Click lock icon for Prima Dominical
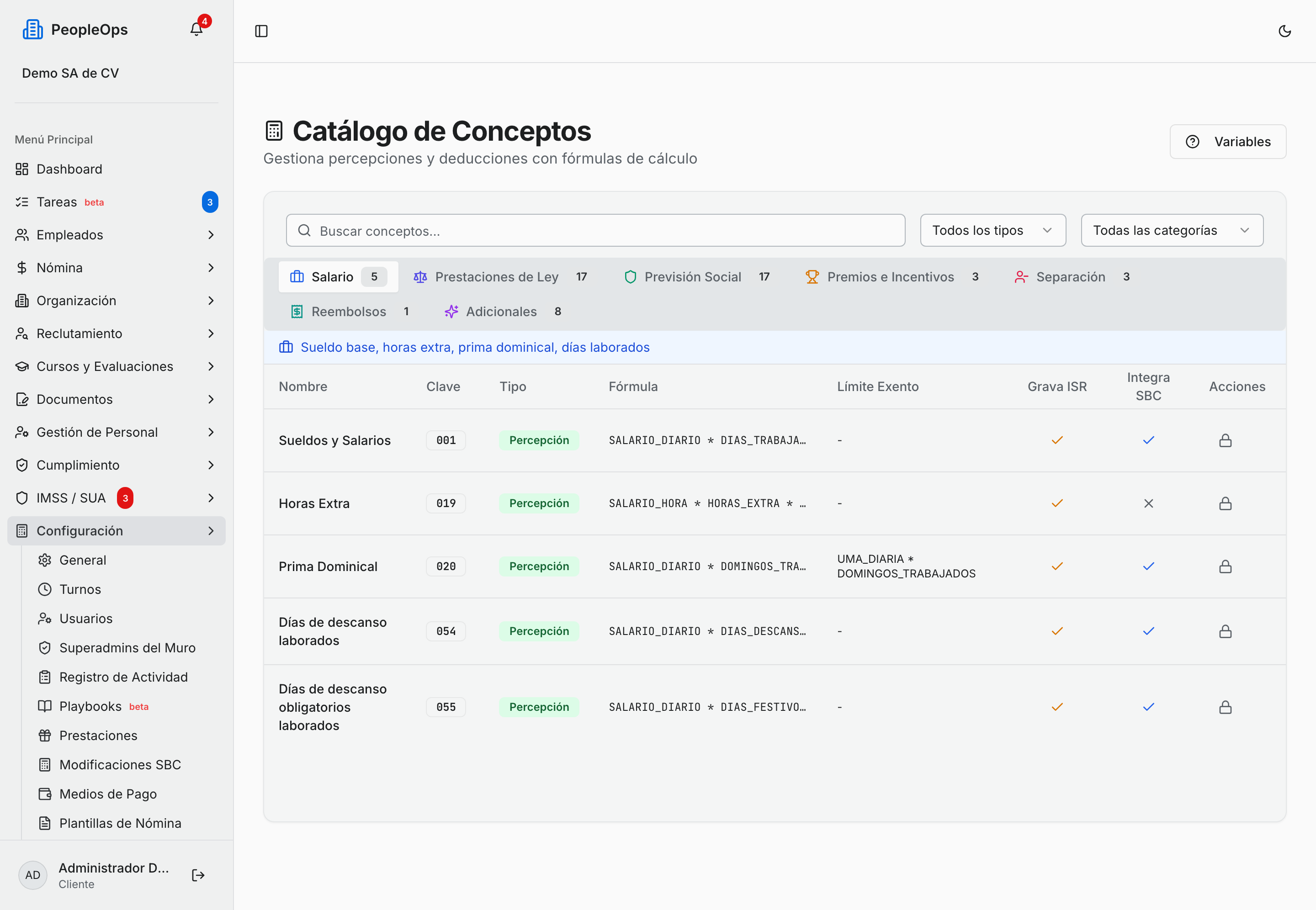Viewport: 1316px width, 910px height. 1226,566
